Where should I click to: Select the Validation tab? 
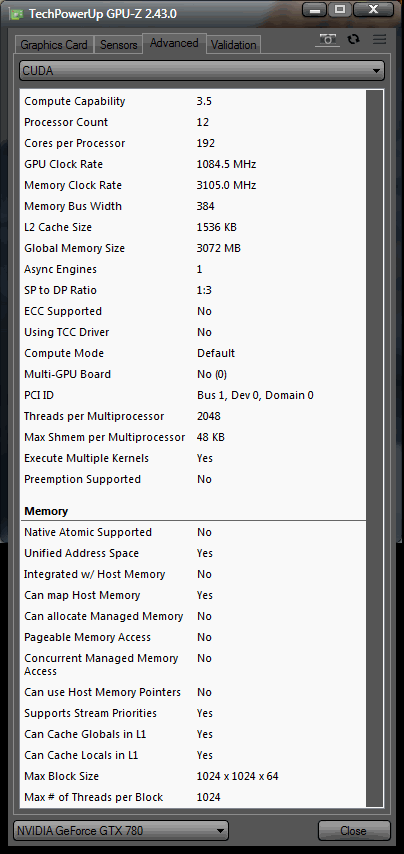(233, 45)
